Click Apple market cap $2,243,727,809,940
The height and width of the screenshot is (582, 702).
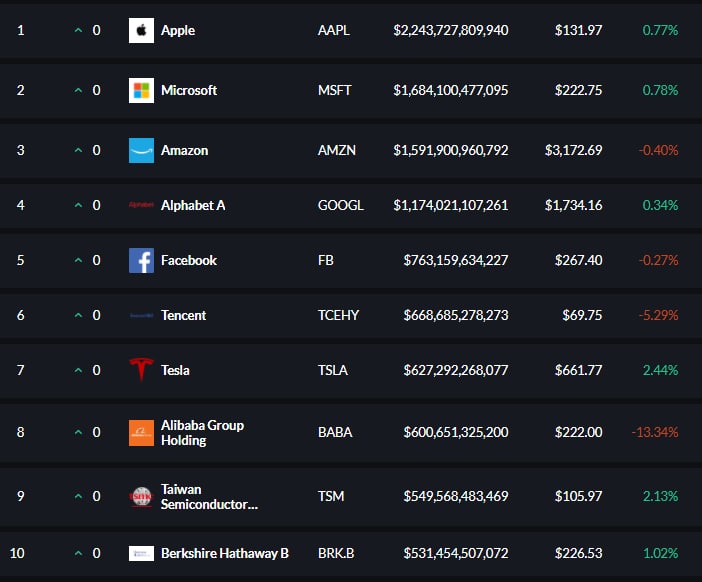[x=451, y=30]
